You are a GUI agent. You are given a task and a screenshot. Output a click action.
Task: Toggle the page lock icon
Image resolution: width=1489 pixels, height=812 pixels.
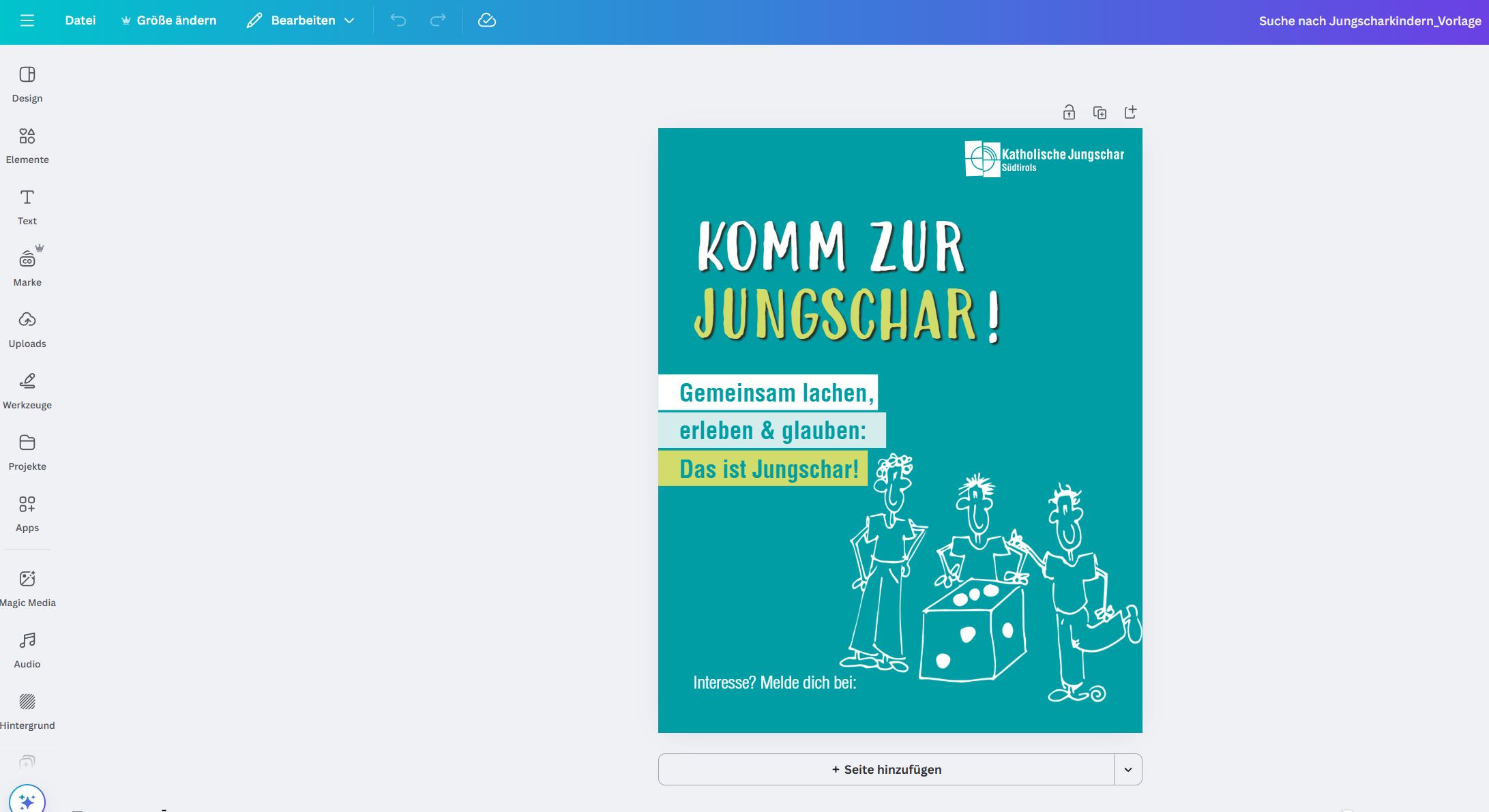pyautogui.click(x=1069, y=112)
